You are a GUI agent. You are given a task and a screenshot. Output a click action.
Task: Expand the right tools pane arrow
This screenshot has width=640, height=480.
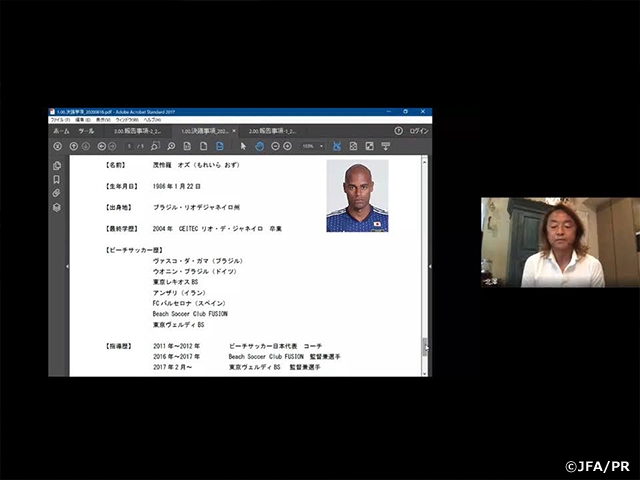427,266
